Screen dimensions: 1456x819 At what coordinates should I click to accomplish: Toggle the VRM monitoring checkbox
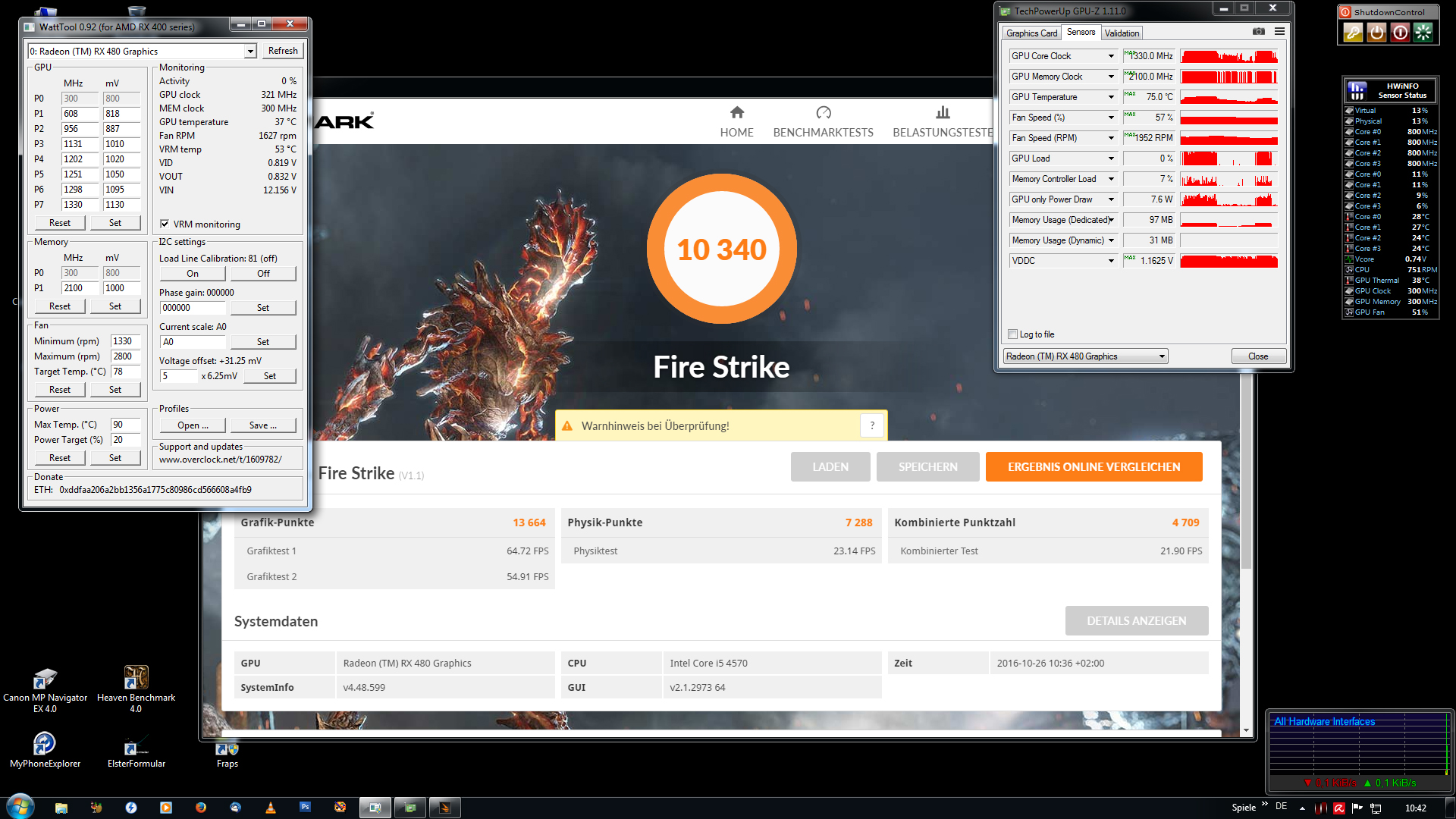[x=165, y=224]
